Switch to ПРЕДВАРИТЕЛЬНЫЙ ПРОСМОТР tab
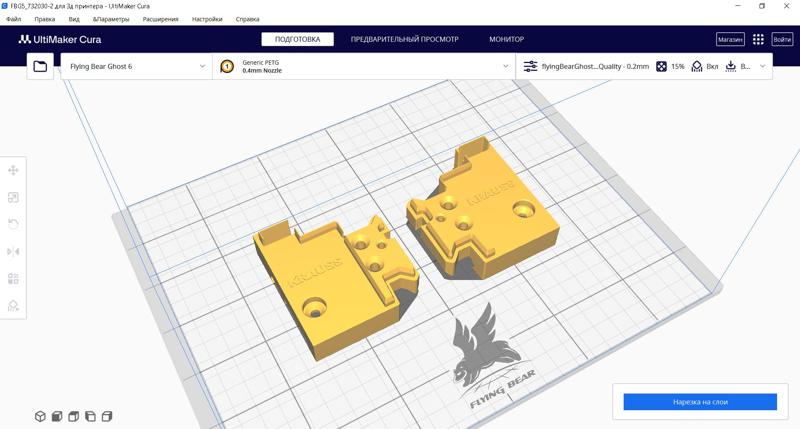The image size is (800, 429). 405,39
